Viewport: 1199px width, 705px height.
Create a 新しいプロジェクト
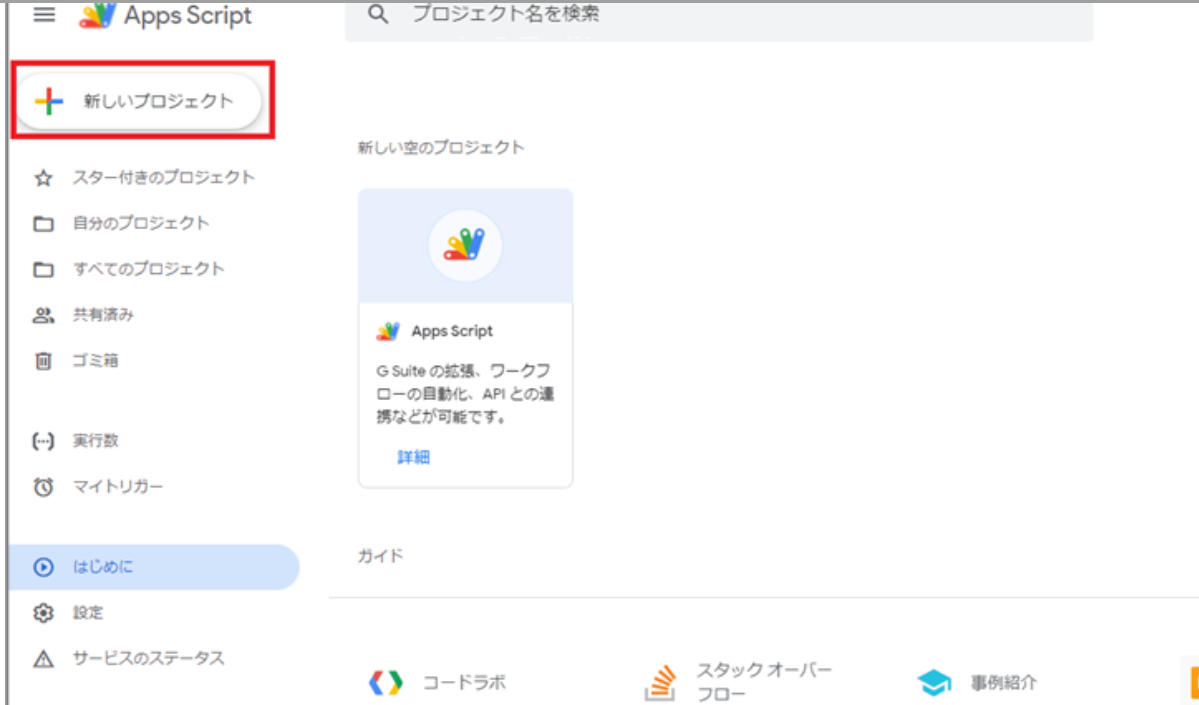click(138, 101)
